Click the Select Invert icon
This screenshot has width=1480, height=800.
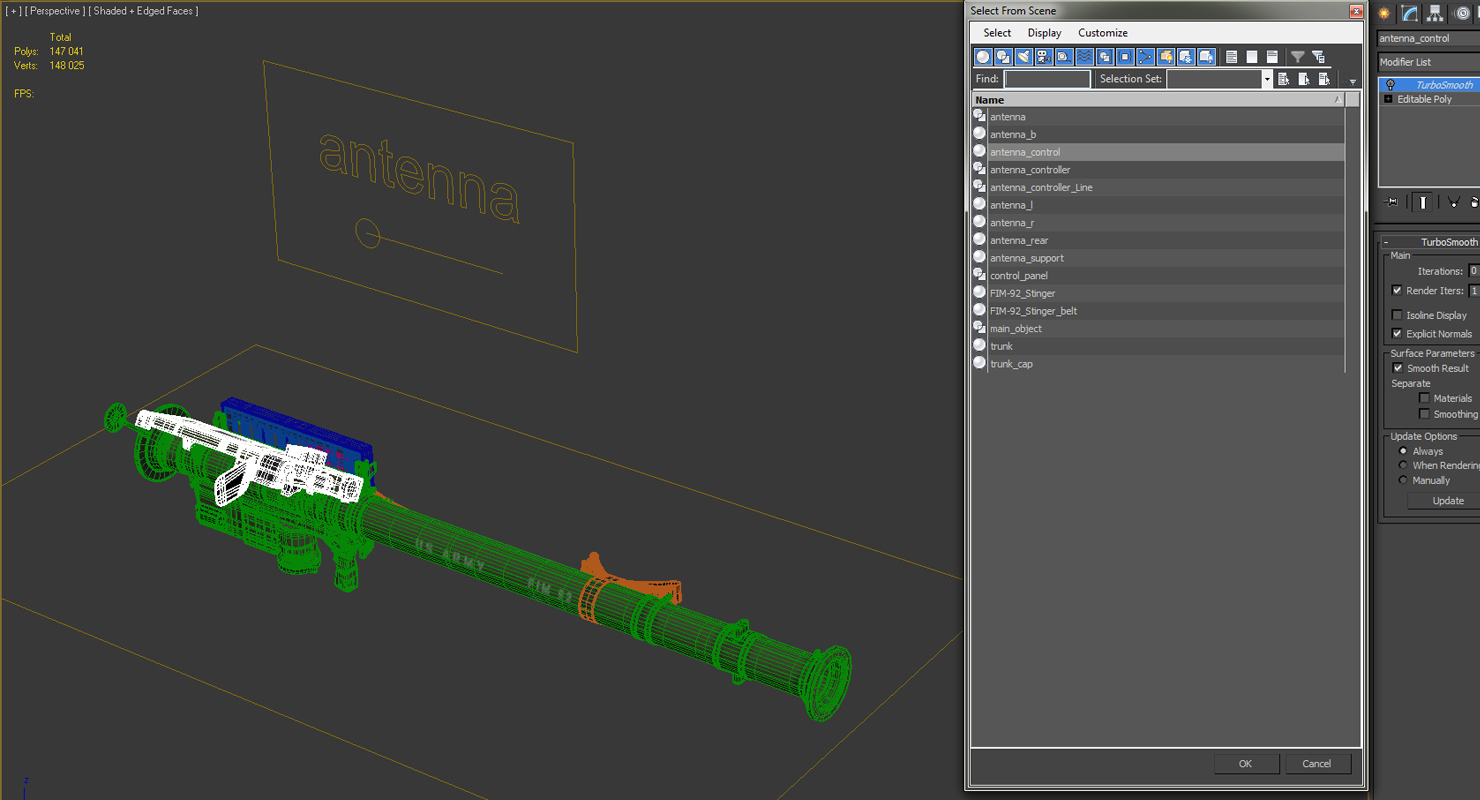1272,57
